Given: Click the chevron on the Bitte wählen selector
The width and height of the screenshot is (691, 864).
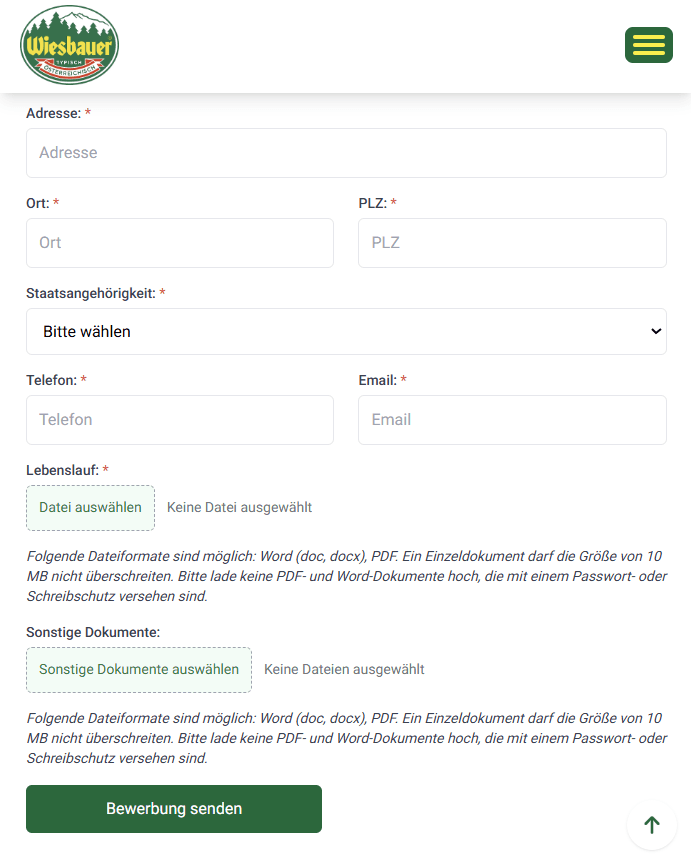Looking at the screenshot, I should (x=655, y=330).
